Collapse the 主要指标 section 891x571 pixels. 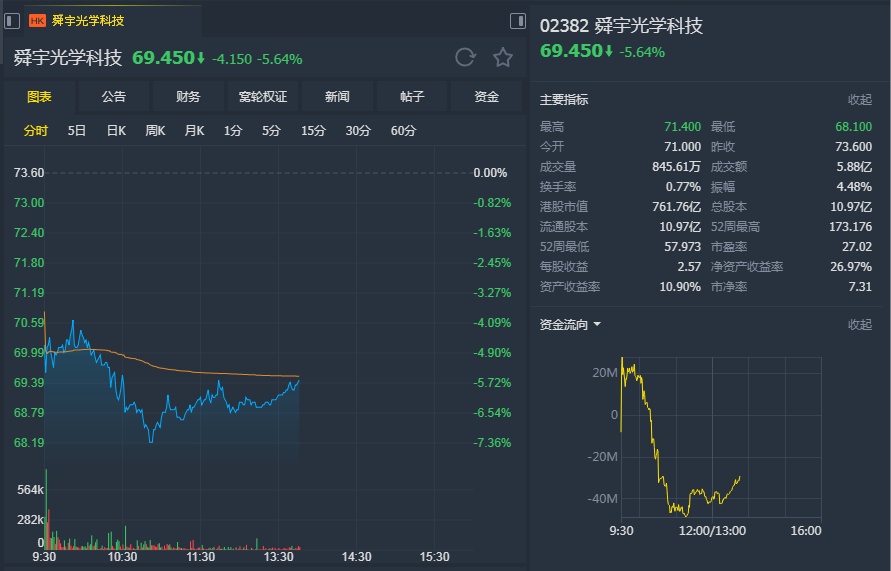[x=859, y=99]
